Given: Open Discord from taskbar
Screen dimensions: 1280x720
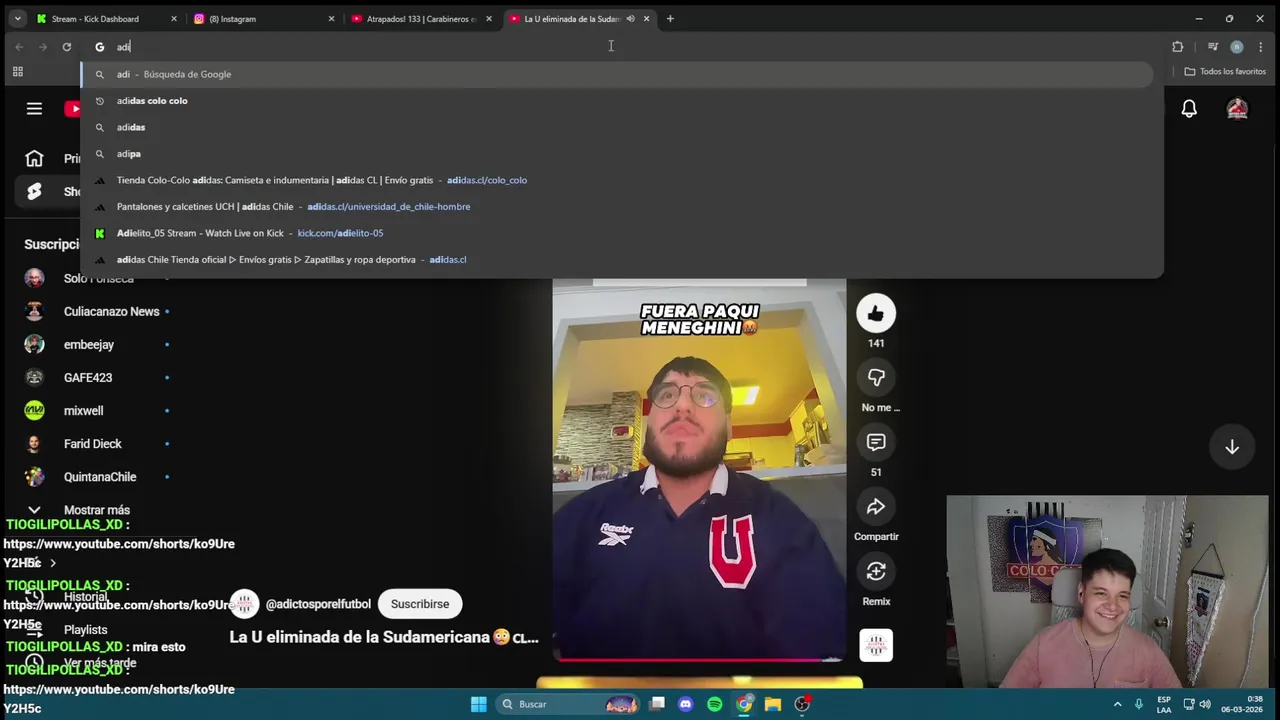Looking at the screenshot, I should click(685, 704).
